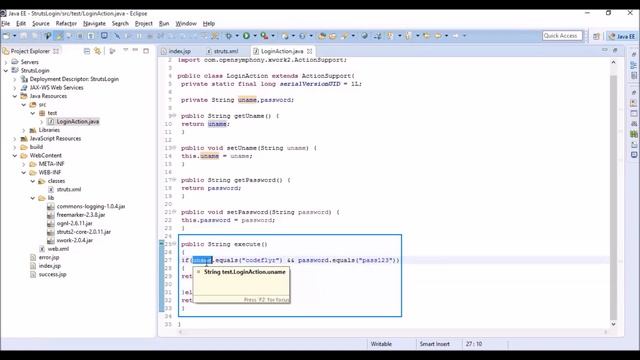Viewport: 640px width, 360px height.
Task: Switch to the index.jsp editor tab
Action: pyautogui.click(x=176, y=51)
